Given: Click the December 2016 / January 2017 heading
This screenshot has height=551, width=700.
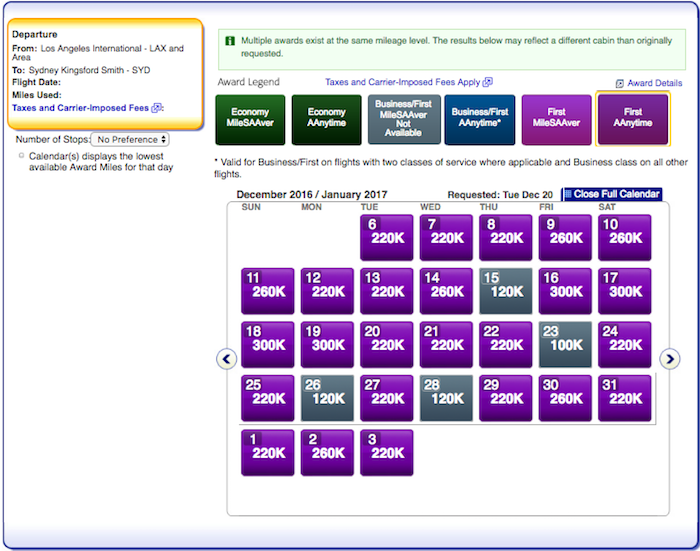Looking at the screenshot, I should click(312, 195).
